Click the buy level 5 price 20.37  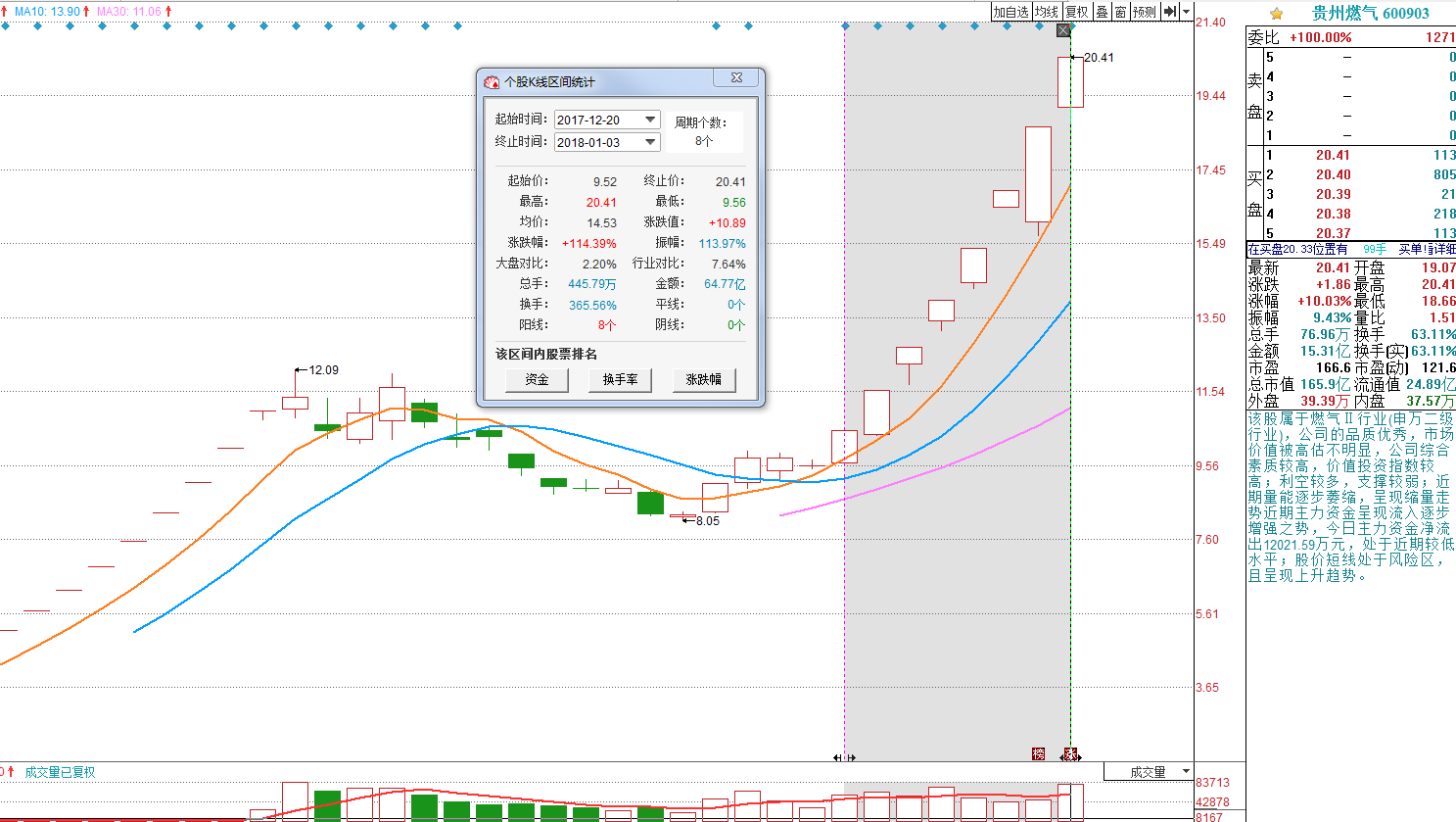[x=1333, y=233]
